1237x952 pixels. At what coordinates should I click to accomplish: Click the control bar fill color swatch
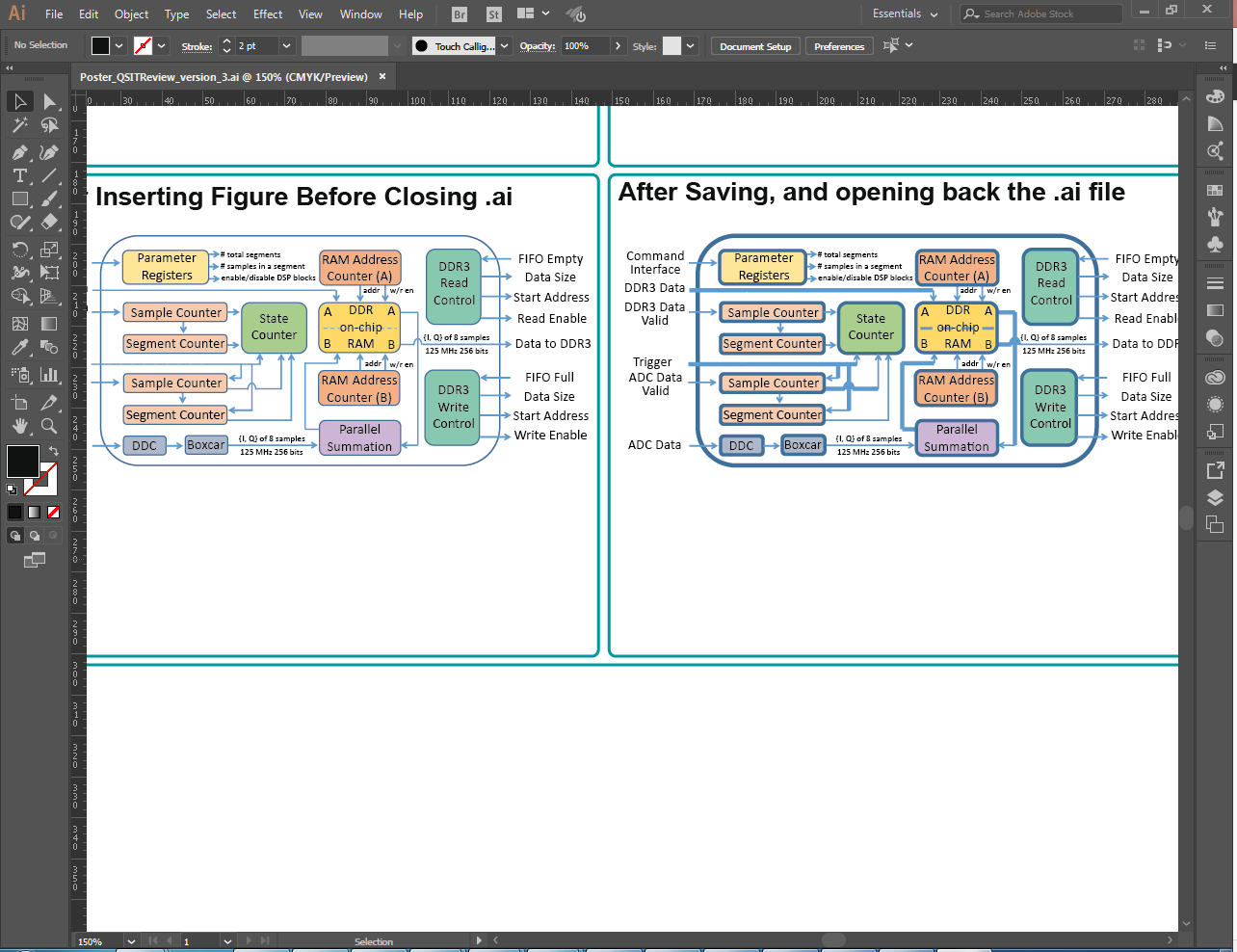[x=101, y=46]
